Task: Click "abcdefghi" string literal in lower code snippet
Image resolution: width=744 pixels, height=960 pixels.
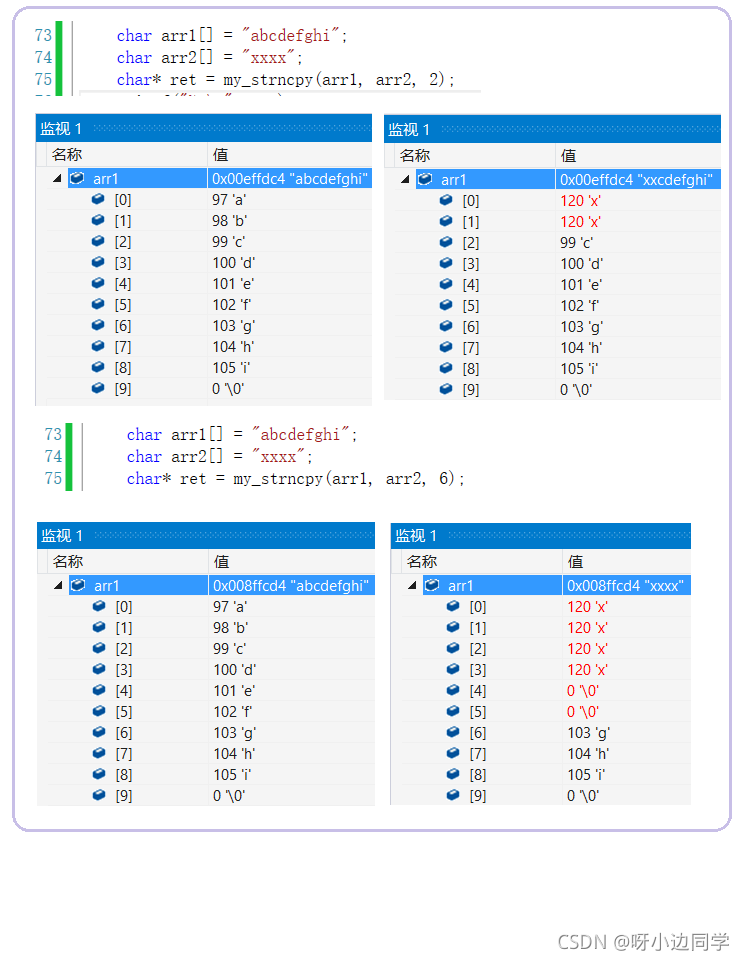Action: 300,435
